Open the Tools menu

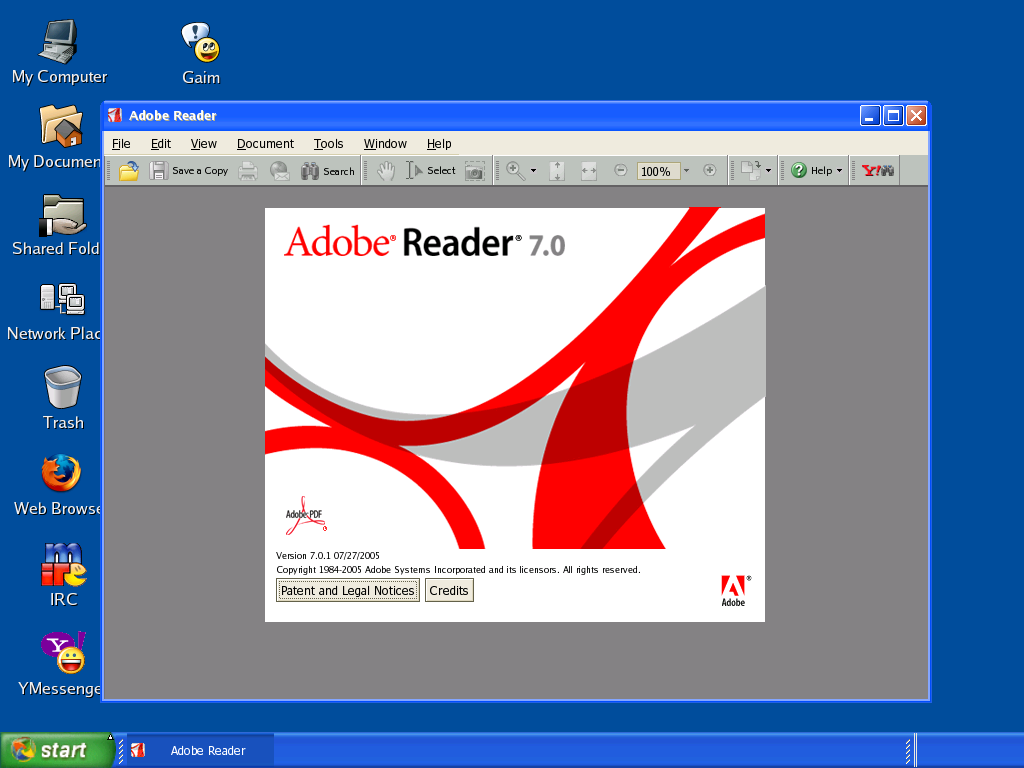pos(328,144)
